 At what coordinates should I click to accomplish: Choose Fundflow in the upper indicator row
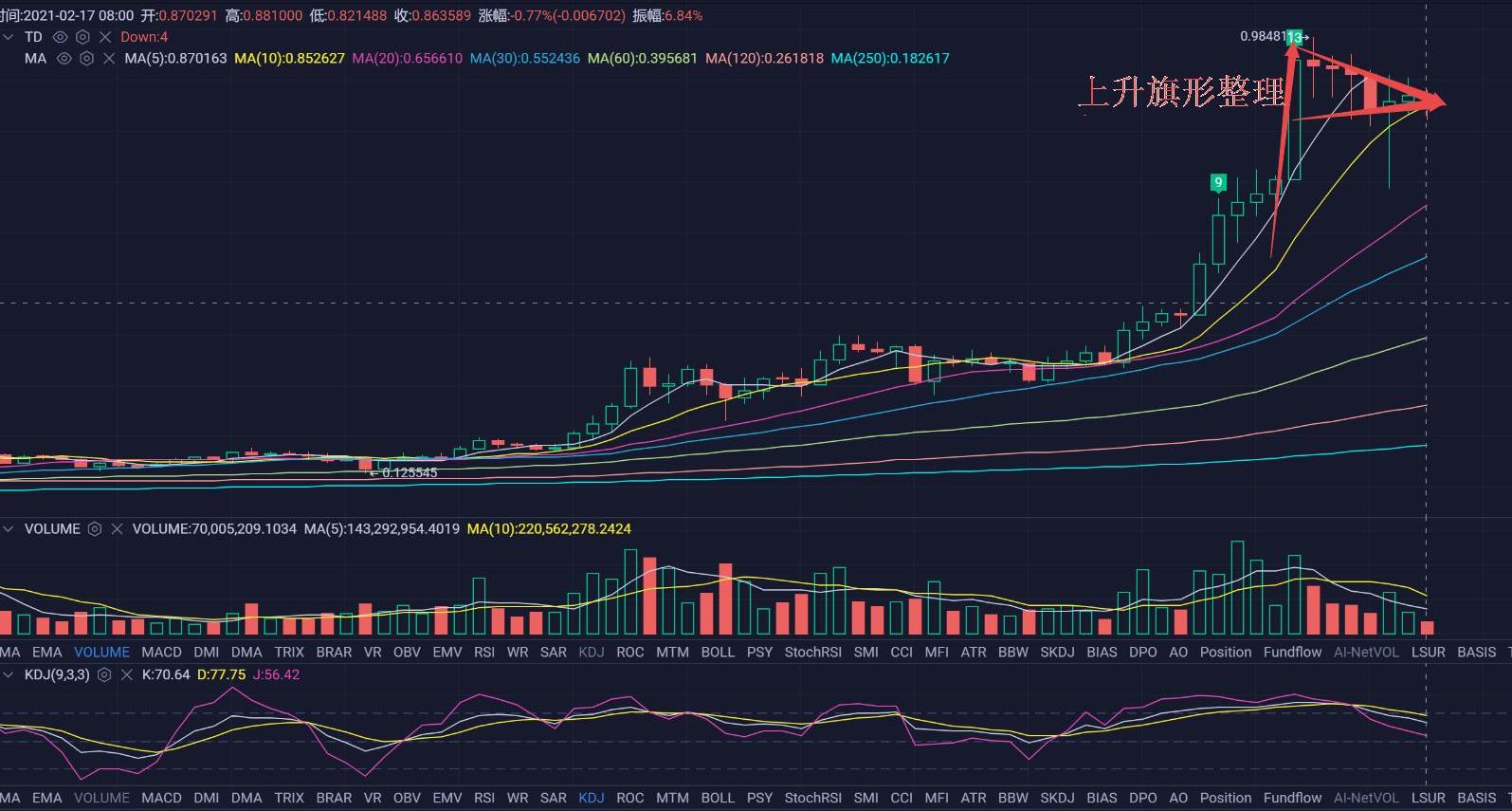(x=1292, y=653)
